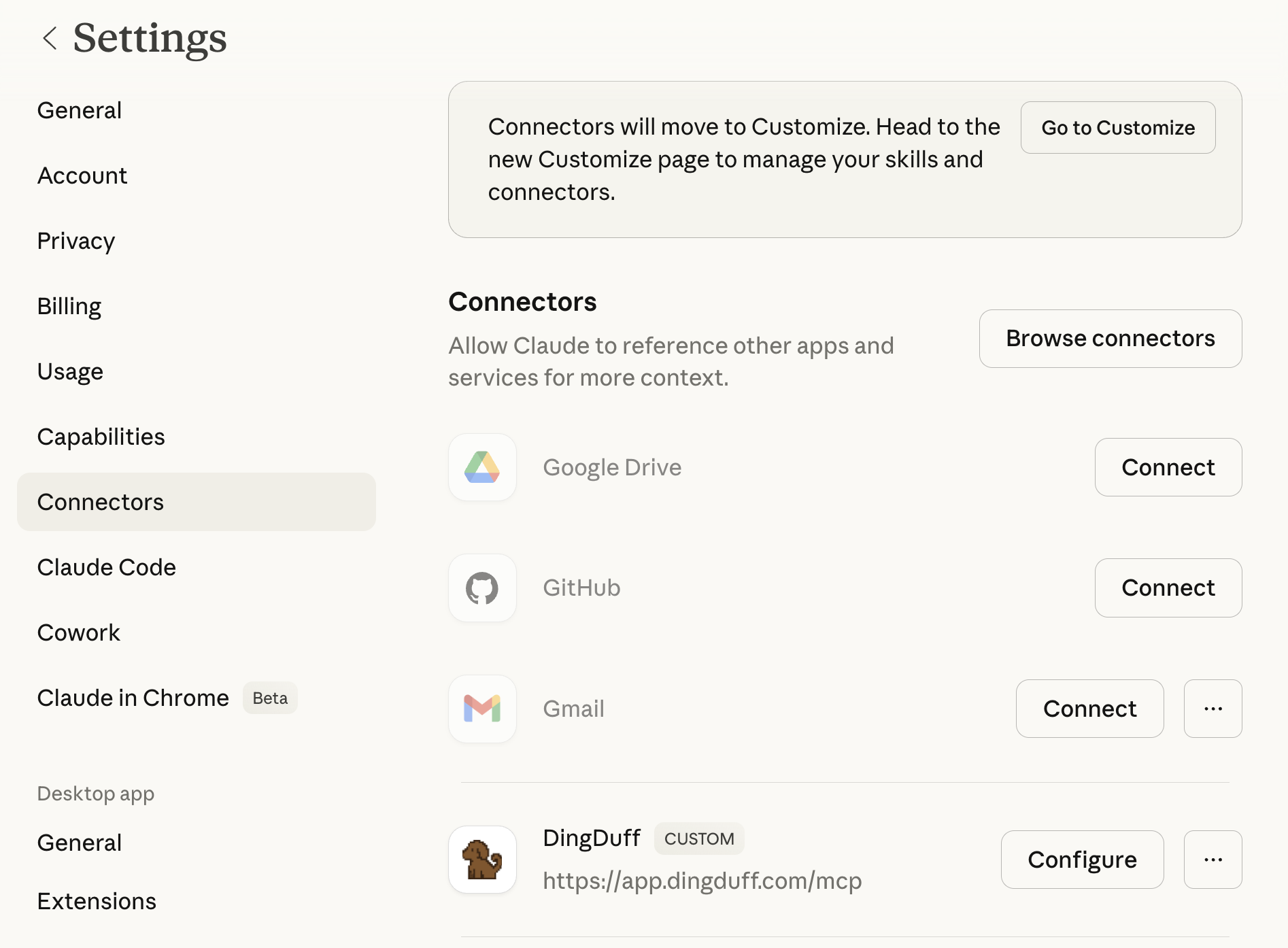1288x948 pixels.
Task: Click the DingDuff MCP URL text
Action: click(x=702, y=880)
